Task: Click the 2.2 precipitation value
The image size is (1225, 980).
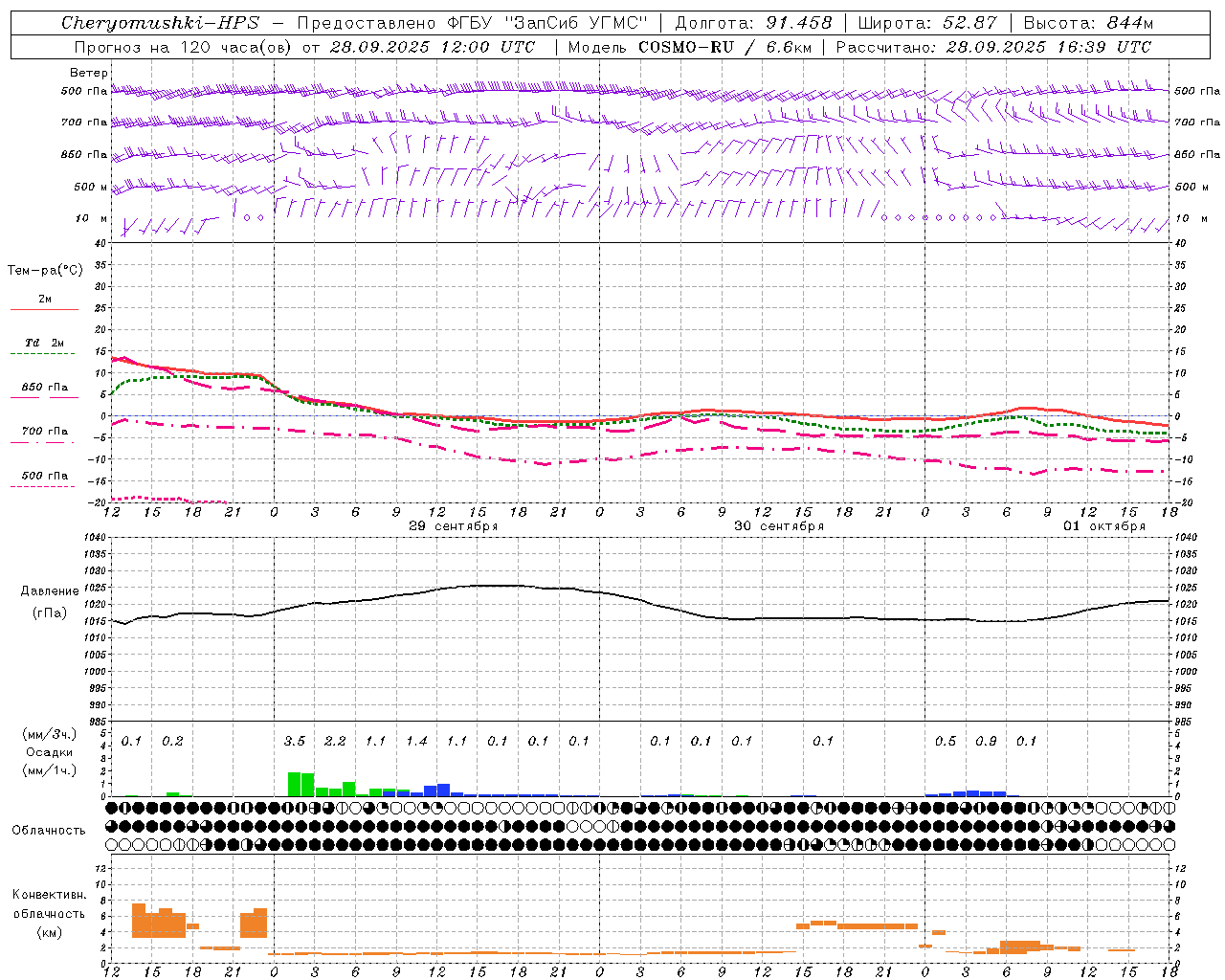Action: click(x=335, y=742)
